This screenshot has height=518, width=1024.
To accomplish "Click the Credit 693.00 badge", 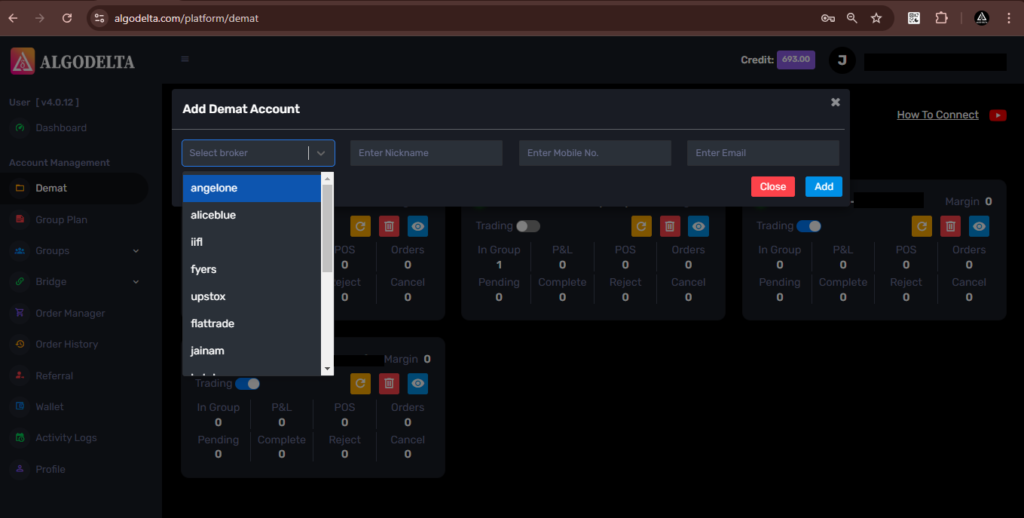I will 795,59.
